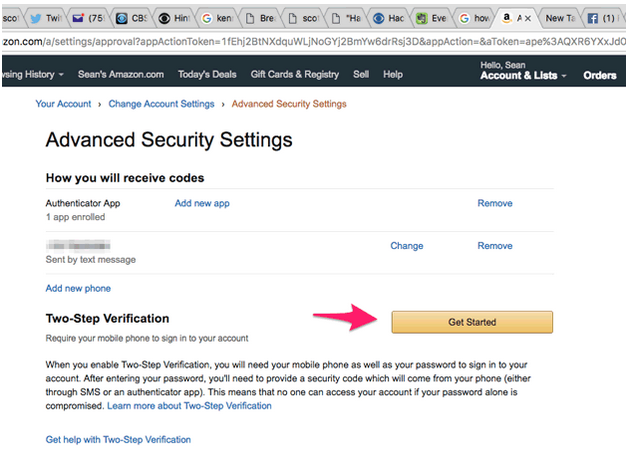The image size is (640, 469).
Task: Go to Change Account Settings breadcrumb
Action: click(x=161, y=104)
